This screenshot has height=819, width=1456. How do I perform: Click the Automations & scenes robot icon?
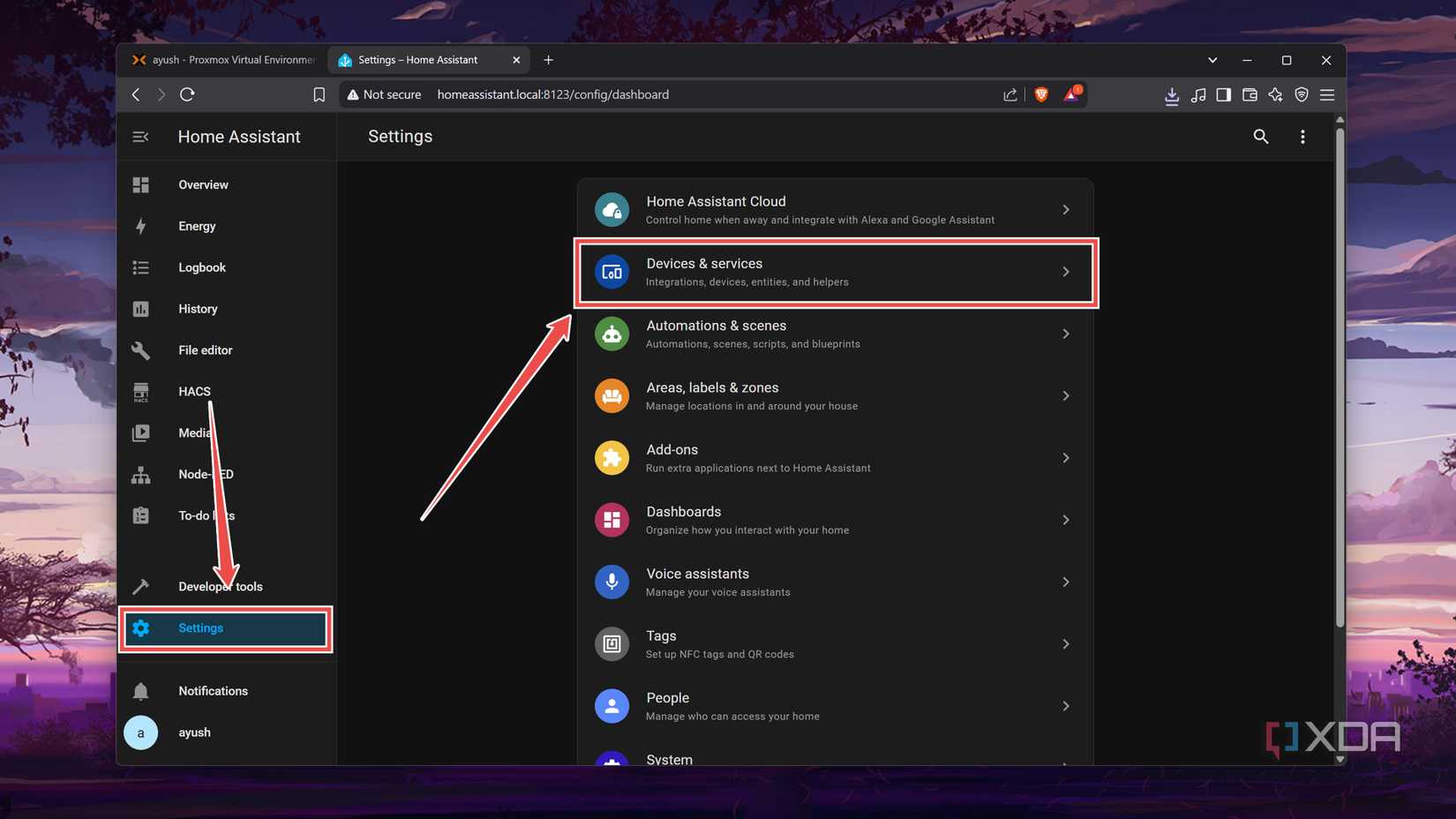pos(612,334)
